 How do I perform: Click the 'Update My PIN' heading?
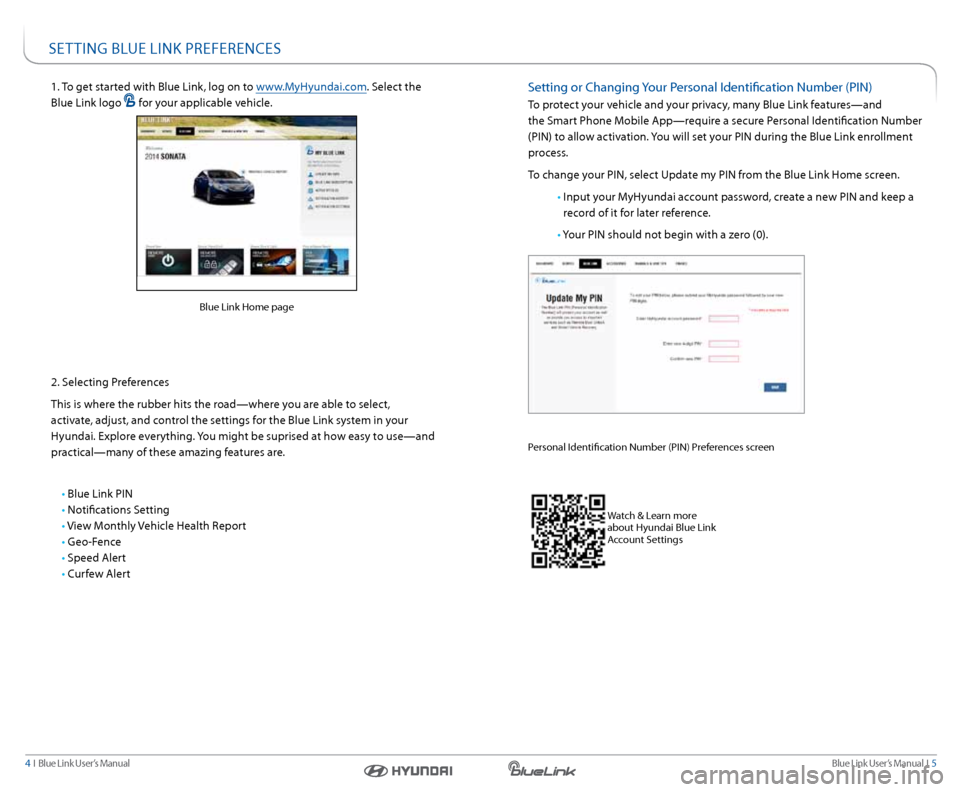pyautogui.click(x=574, y=298)
